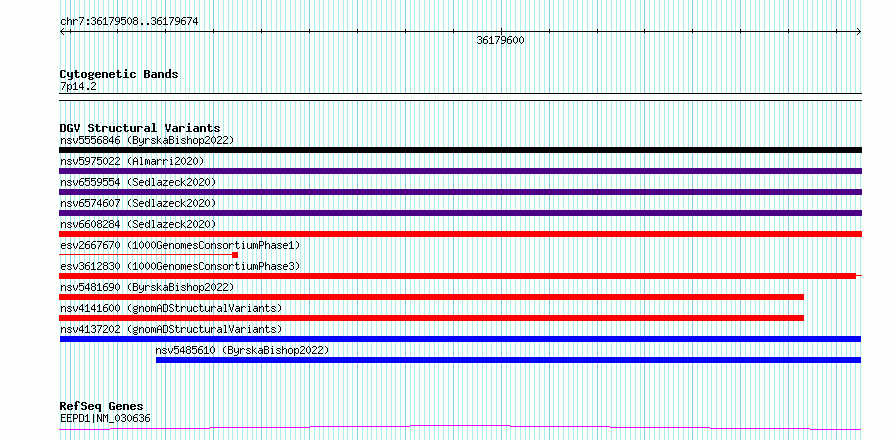The height and width of the screenshot is (440, 890).
Task: Click the purple bar of nsv6574607
Action: coord(460,213)
